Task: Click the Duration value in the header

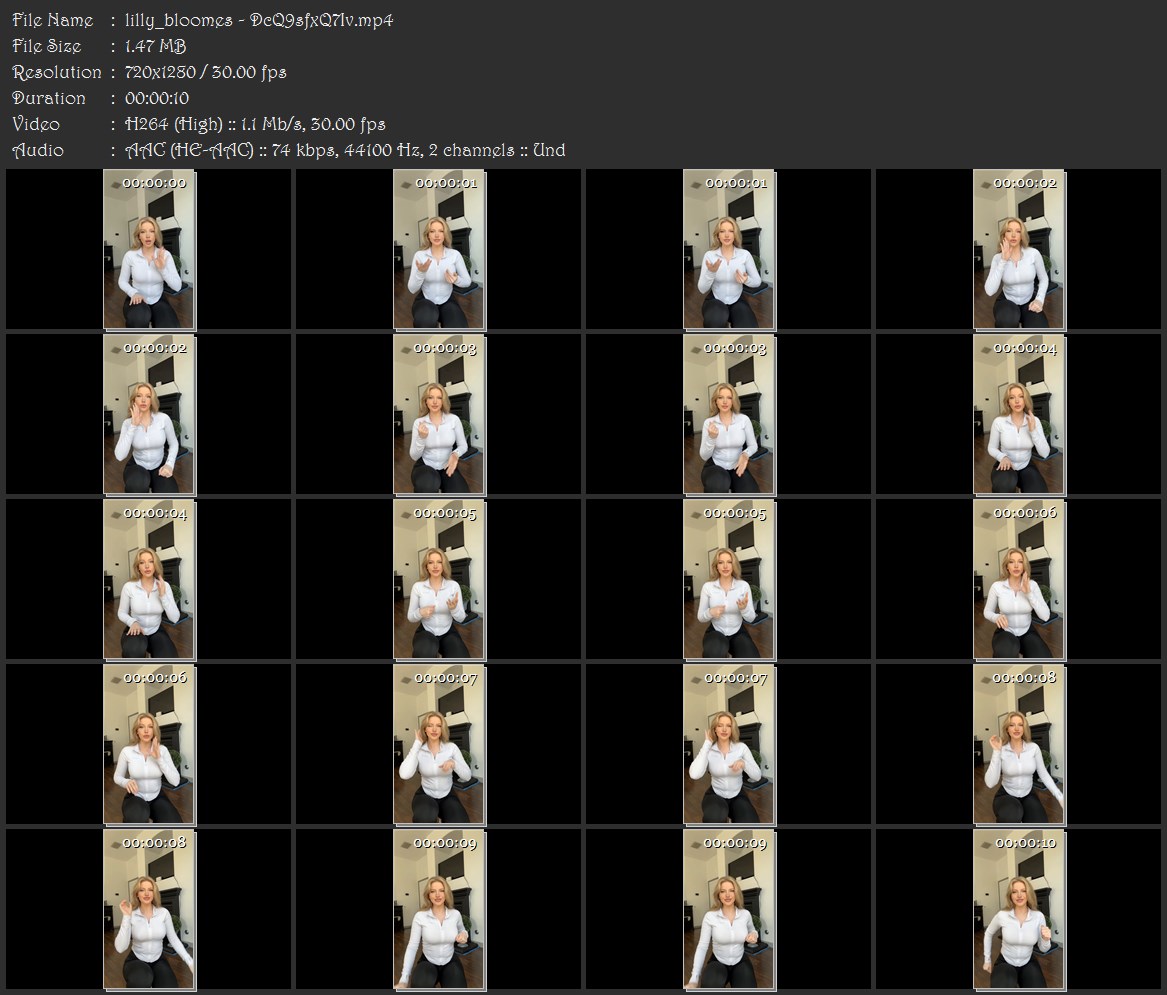Action: coord(157,98)
